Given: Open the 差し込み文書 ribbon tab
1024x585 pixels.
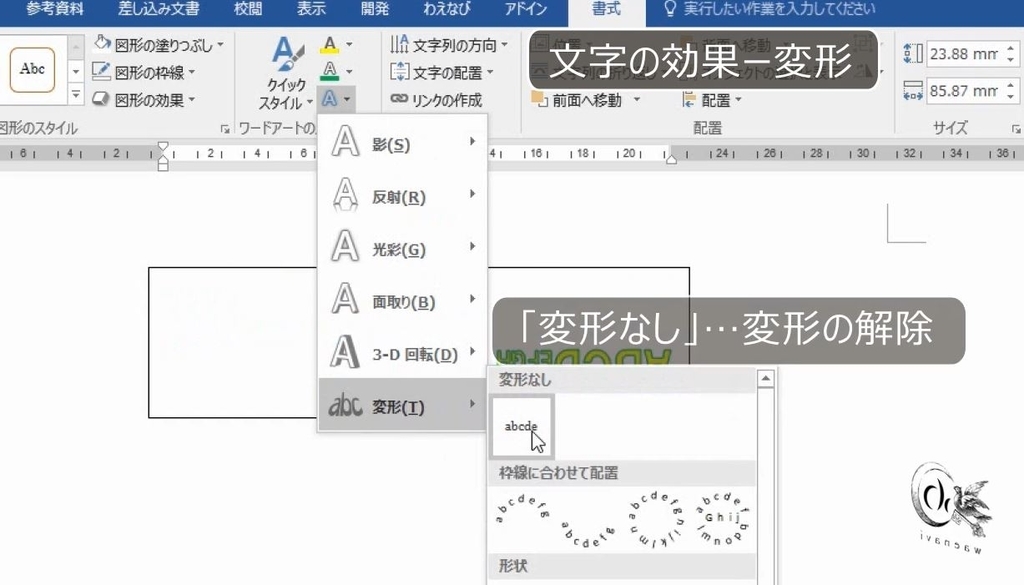Looking at the screenshot, I should (159, 9).
